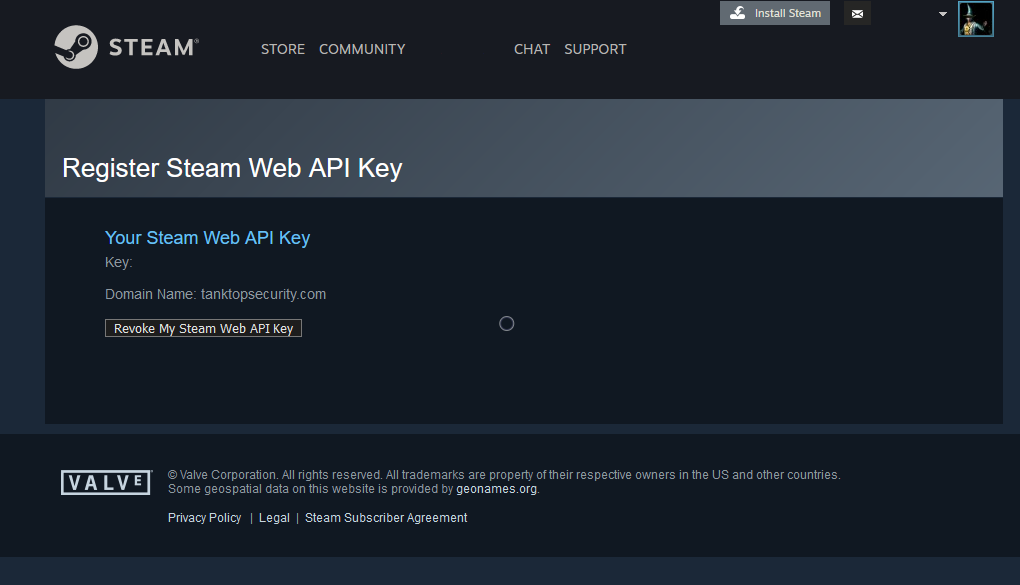Open the Privacy Policy link
The height and width of the screenshot is (585, 1020).
(204, 517)
